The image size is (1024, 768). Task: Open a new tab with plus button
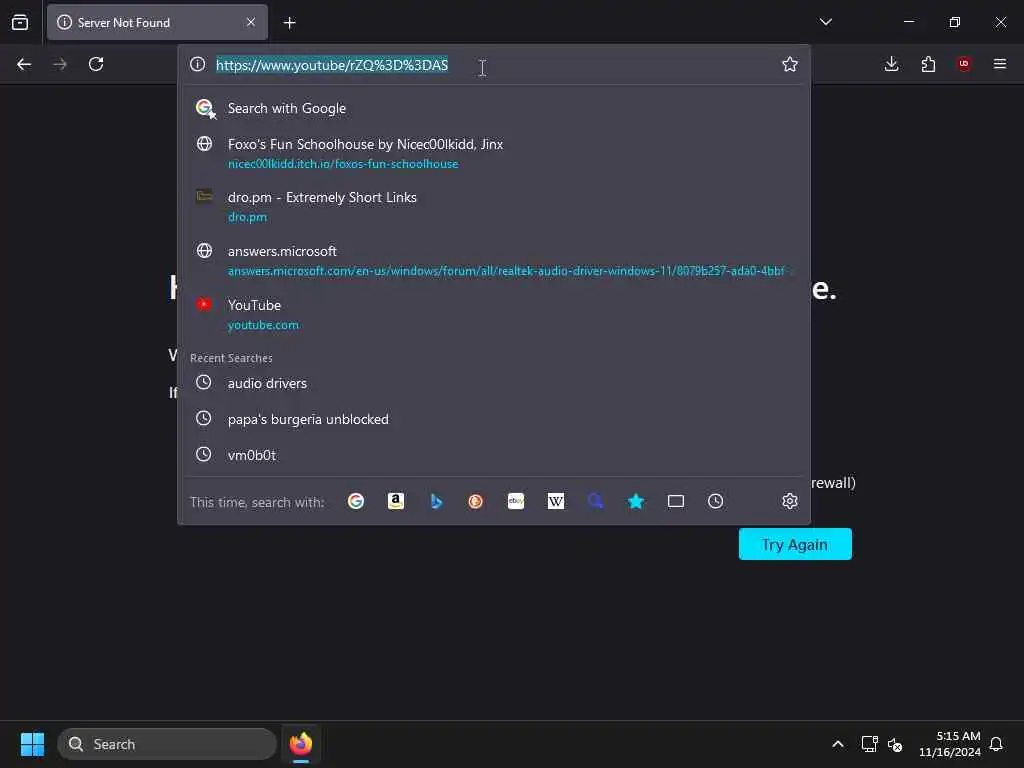pyautogui.click(x=290, y=23)
